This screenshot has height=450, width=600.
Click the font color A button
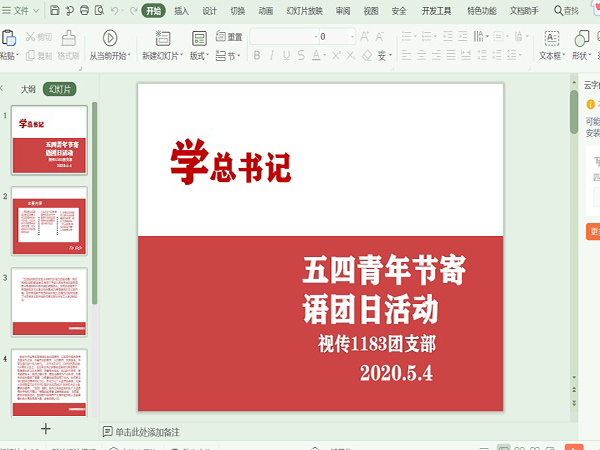[316, 56]
